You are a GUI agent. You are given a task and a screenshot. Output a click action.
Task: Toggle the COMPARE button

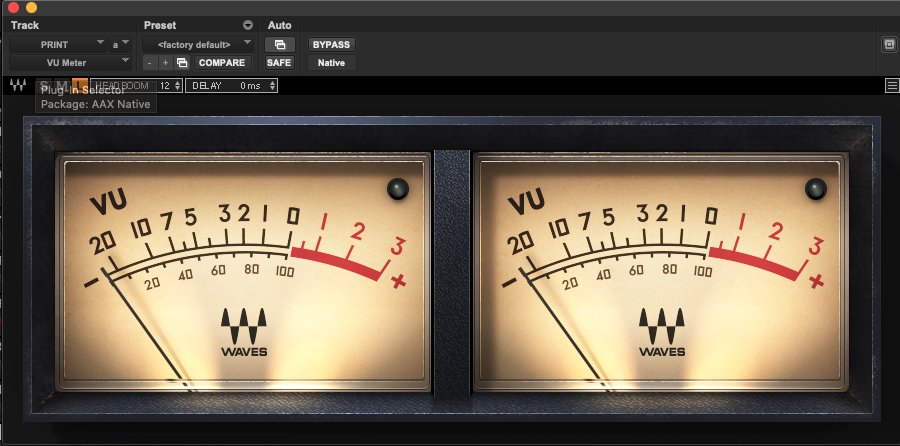pos(221,63)
